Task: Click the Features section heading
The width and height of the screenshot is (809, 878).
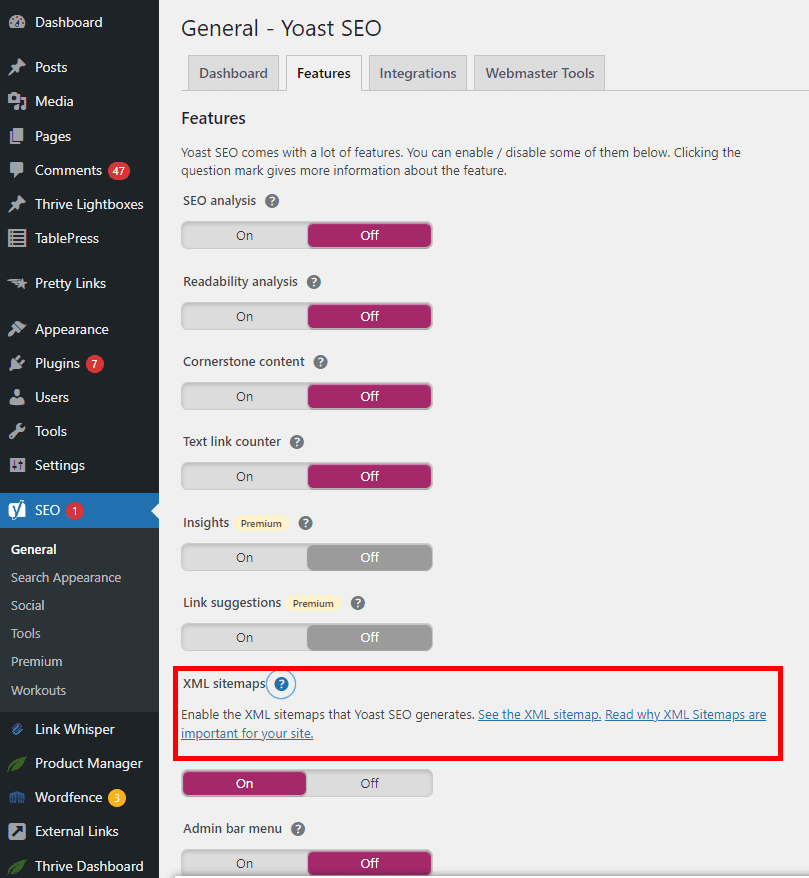Action: click(213, 119)
